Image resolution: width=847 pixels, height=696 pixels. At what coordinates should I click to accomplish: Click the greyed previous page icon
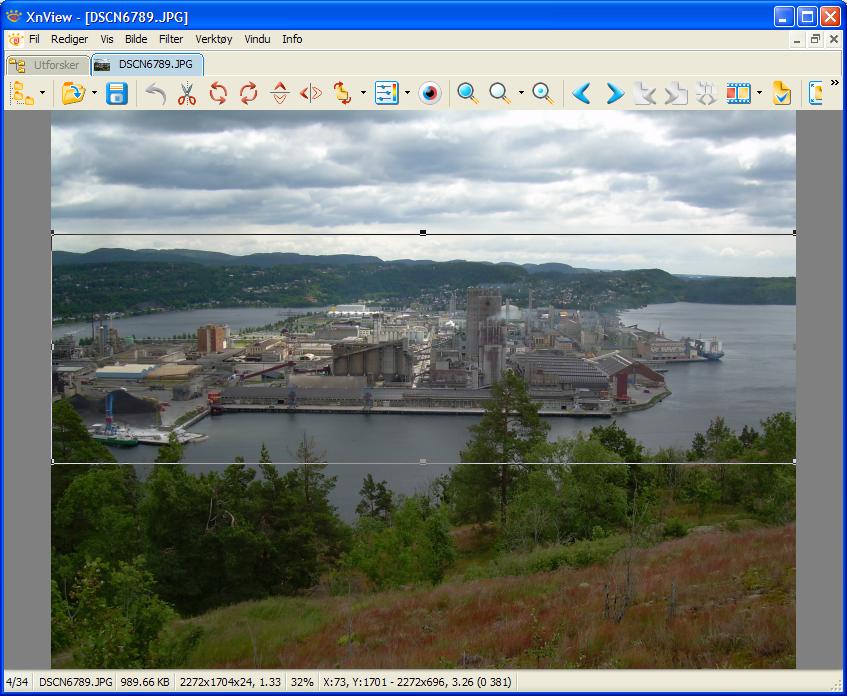click(x=644, y=93)
